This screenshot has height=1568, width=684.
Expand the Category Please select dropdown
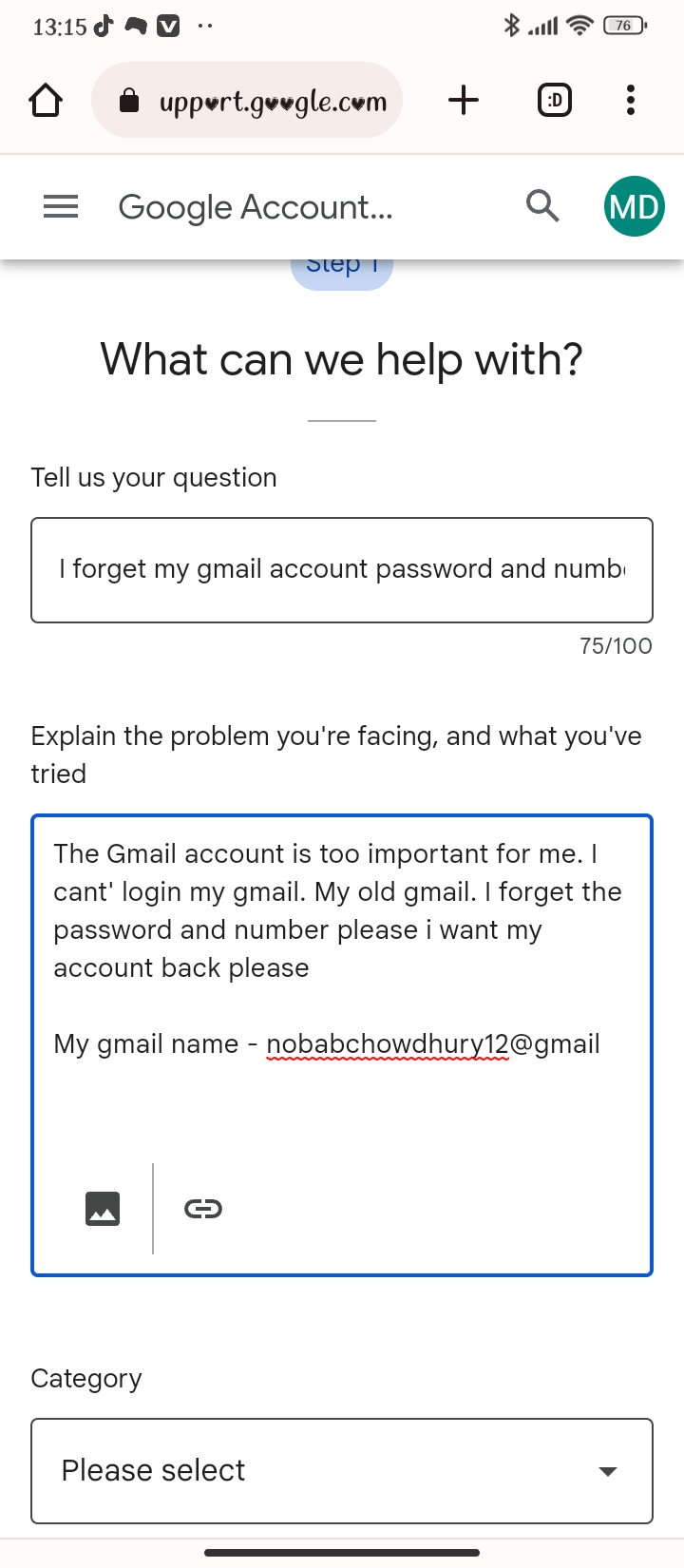342,1470
